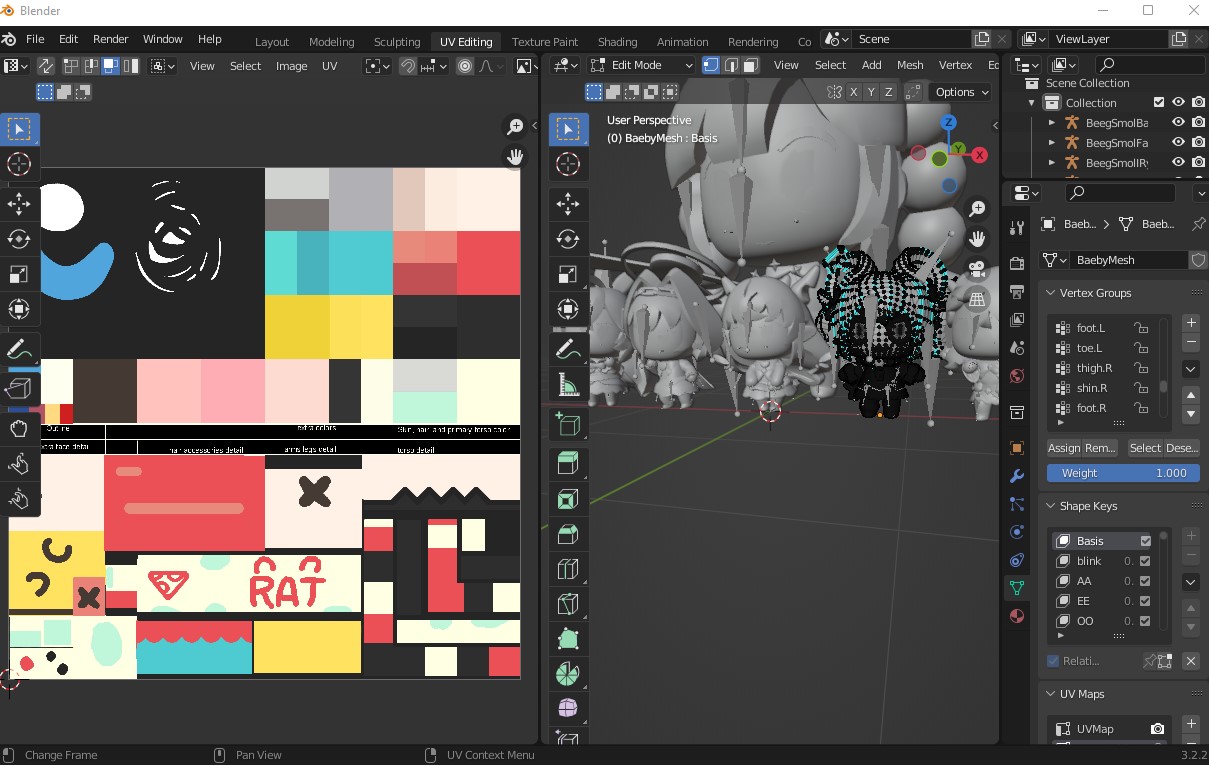Toggle UV sync selection
Image resolution: width=1209 pixels, height=765 pixels.
pyautogui.click(x=46, y=66)
